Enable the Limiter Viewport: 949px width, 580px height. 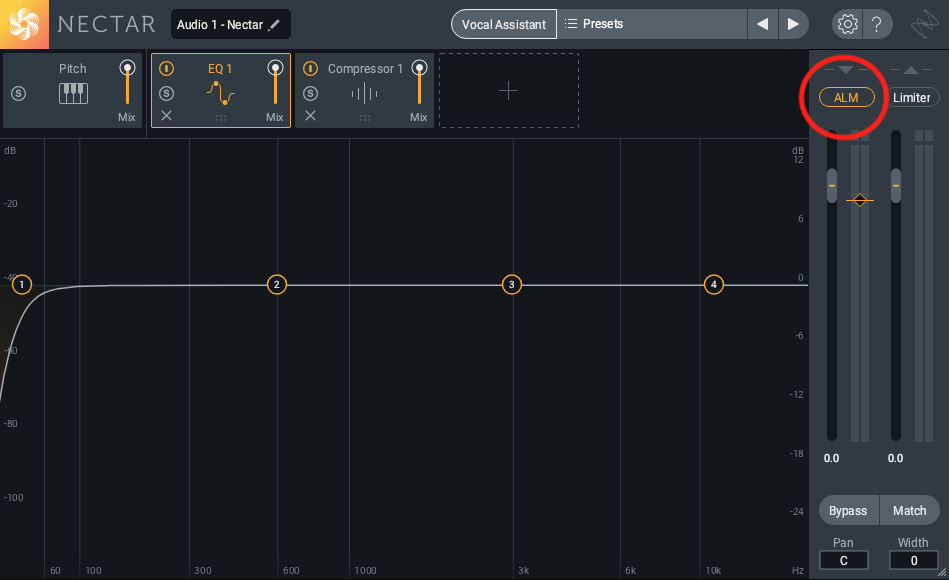(x=911, y=97)
